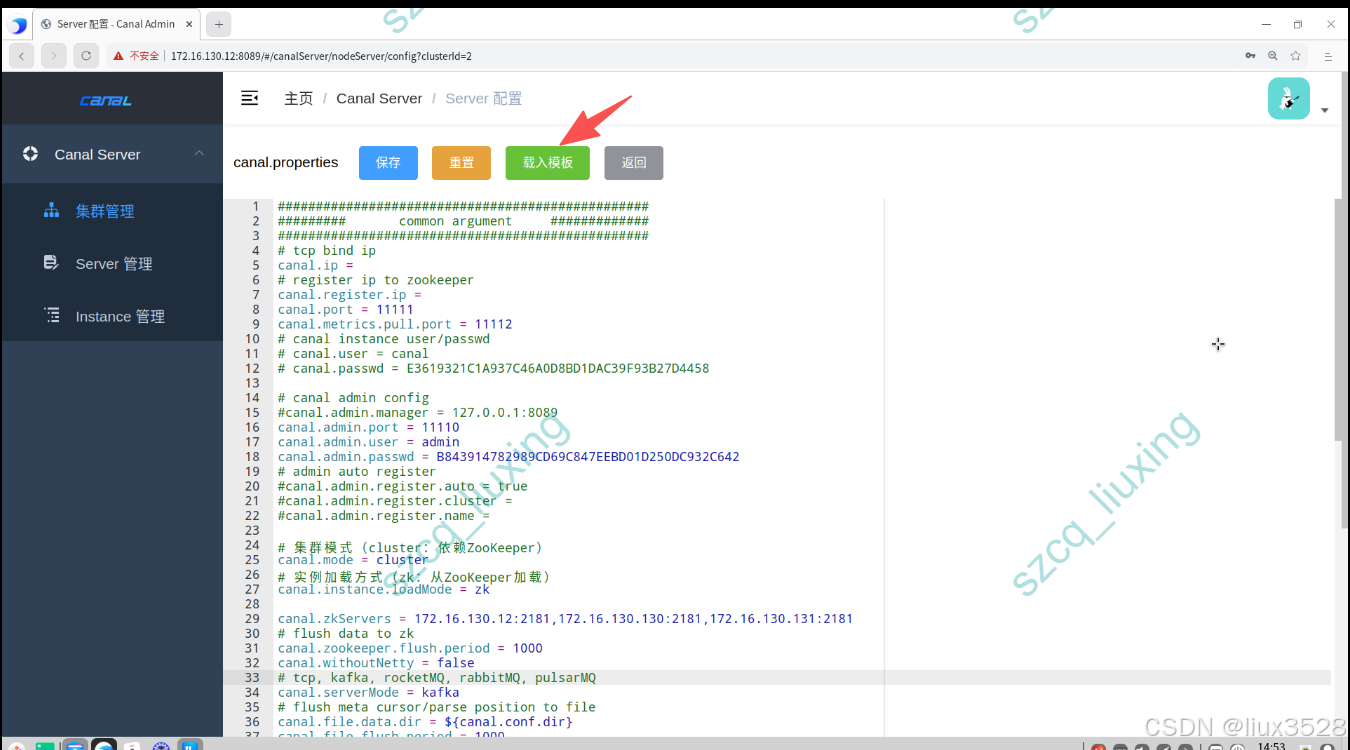Open a new browser tab

(x=218, y=24)
